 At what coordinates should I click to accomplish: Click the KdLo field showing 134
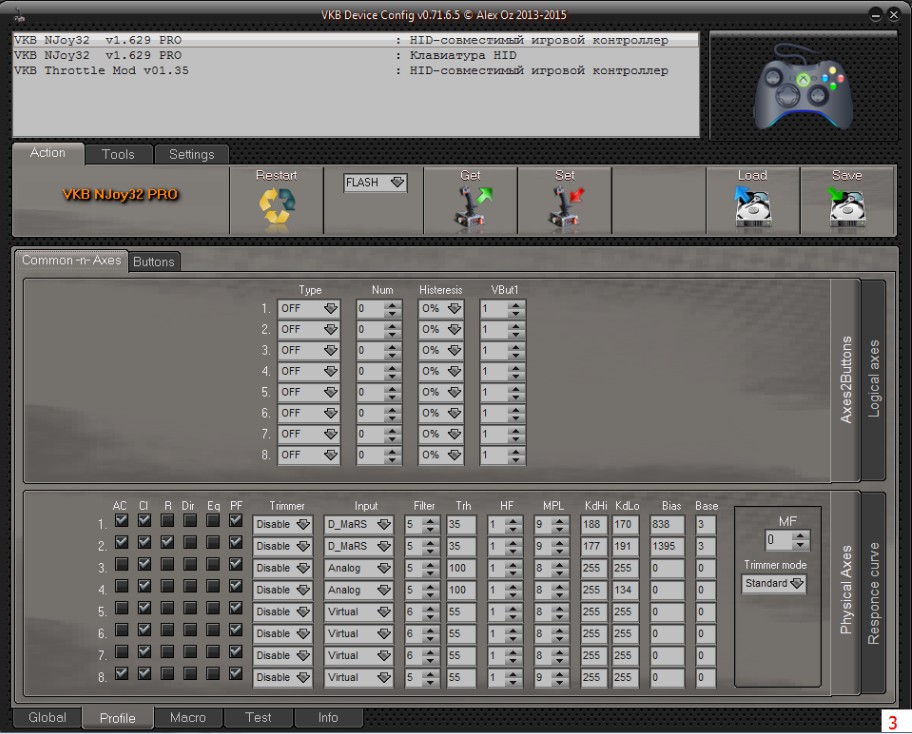point(625,590)
